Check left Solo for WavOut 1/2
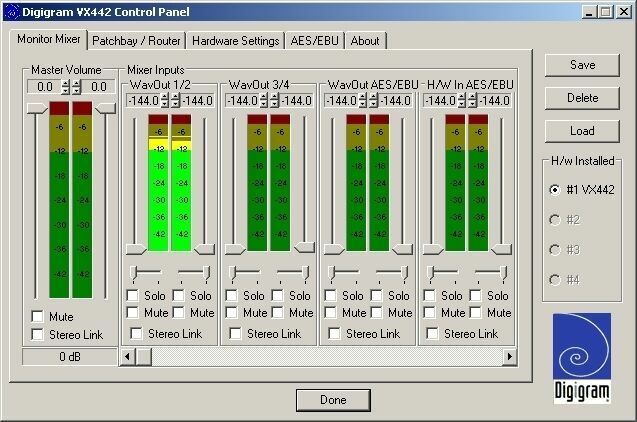Screen dimensions: 637x422 click(132, 295)
